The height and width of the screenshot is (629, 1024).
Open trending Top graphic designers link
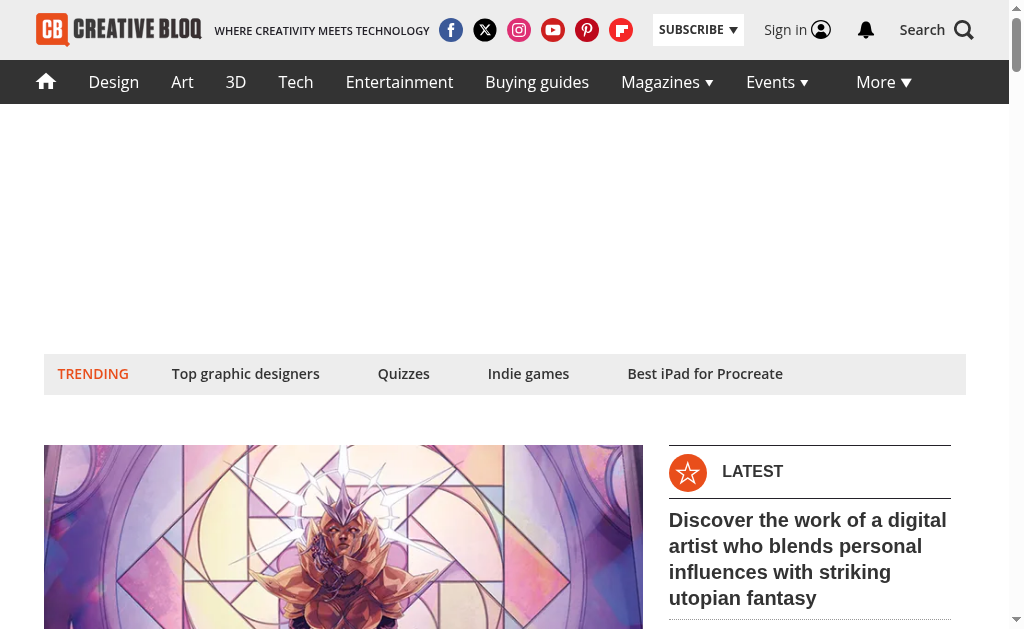[x=246, y=374]
